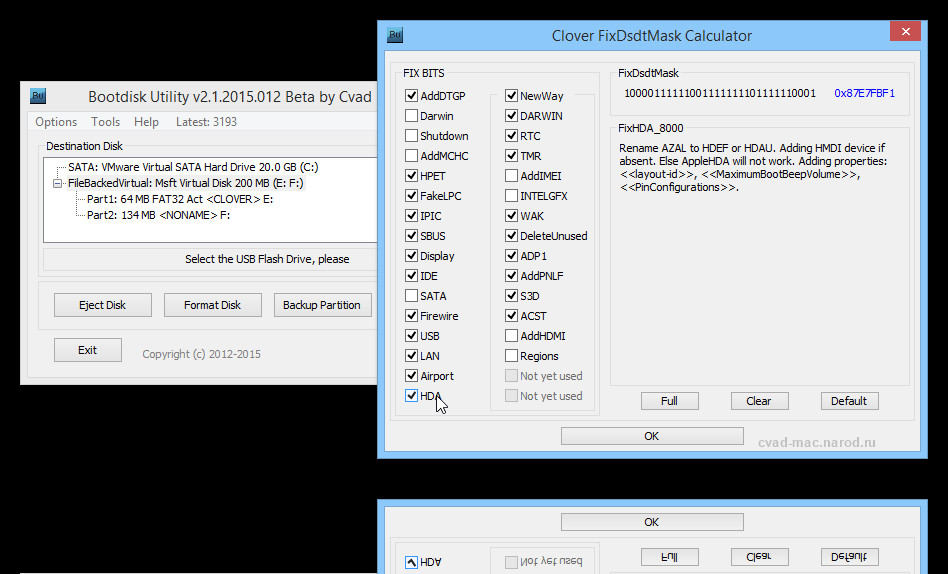This screenshot has height=574, width=948.
Task: Enable the Darwin fix bit
Action: (x=411, y=116)
